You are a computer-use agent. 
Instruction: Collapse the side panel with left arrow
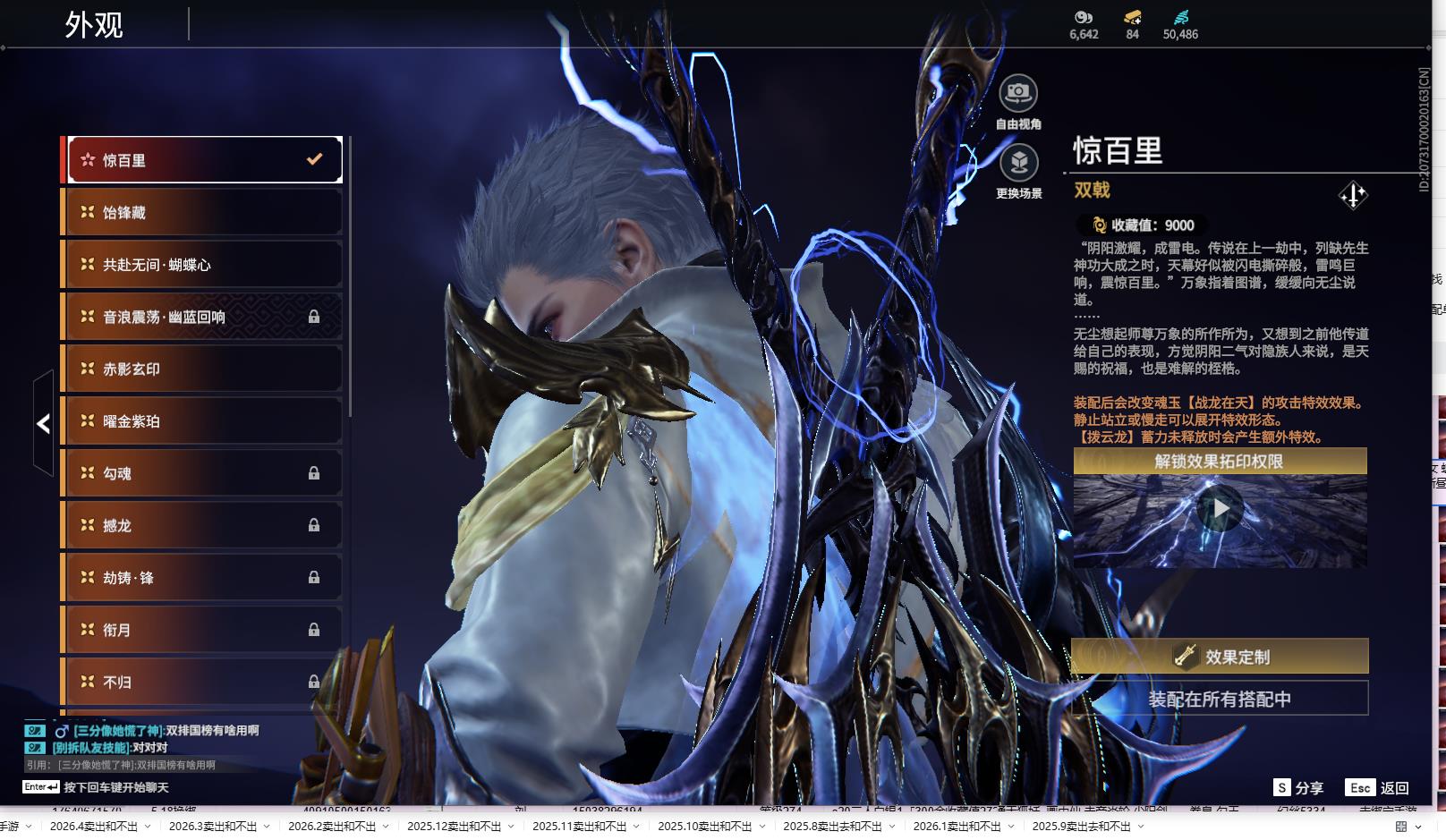pyautogui.click(x=43, y=424)
